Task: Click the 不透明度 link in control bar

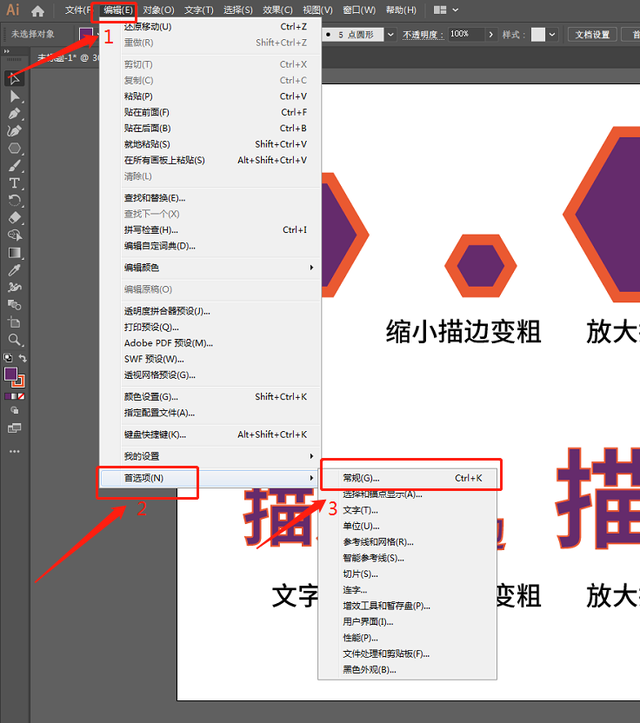Action: point(423,35)
